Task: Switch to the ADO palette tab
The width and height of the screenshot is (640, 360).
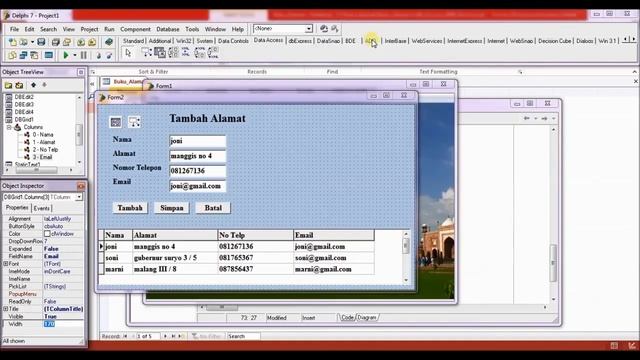Action: coord(371,41)
